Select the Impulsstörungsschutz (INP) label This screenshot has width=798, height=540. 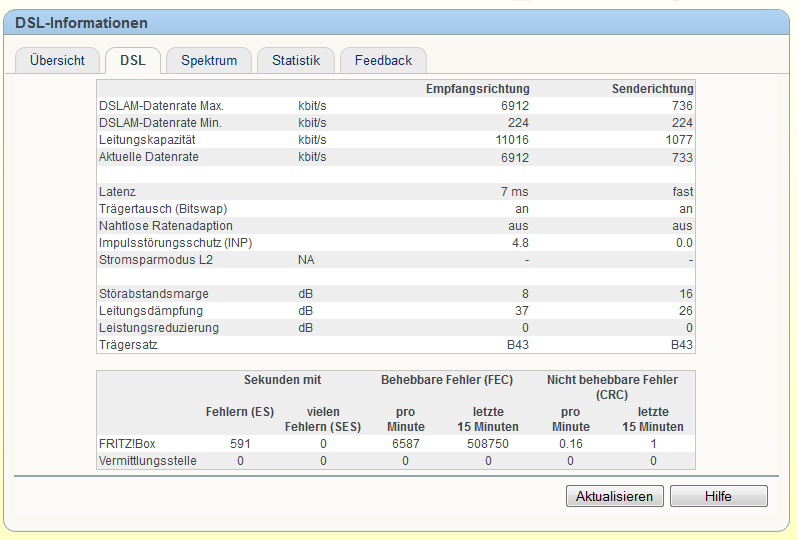click(176, 243)
